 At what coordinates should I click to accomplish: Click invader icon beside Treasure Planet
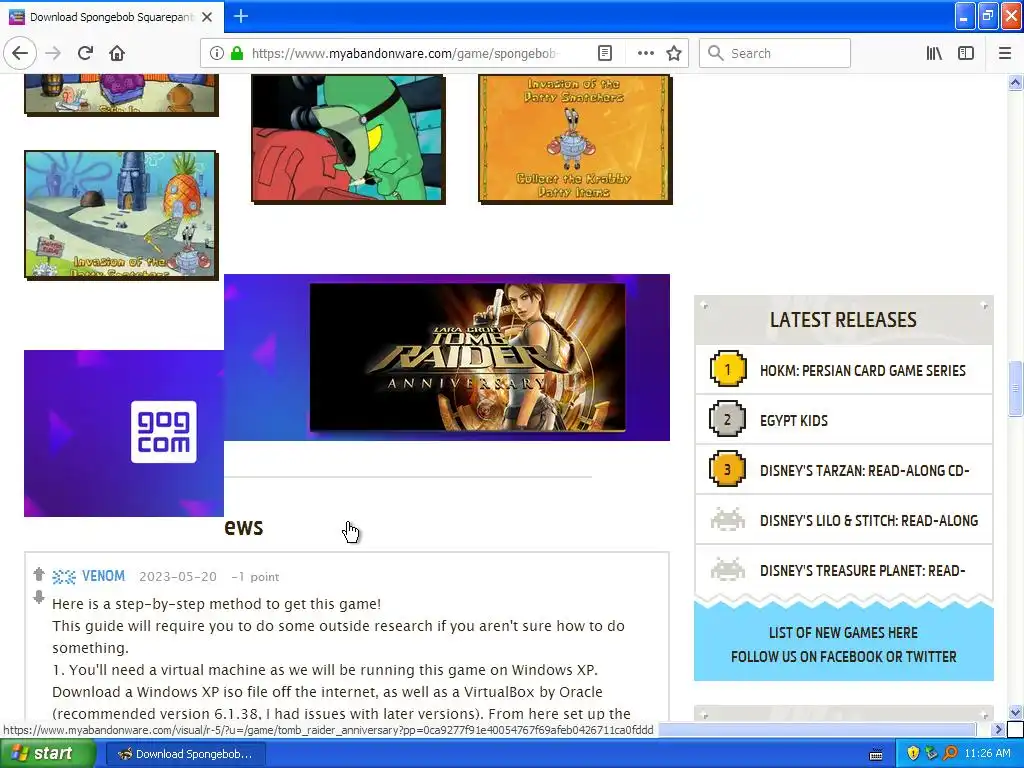(728, 569)
